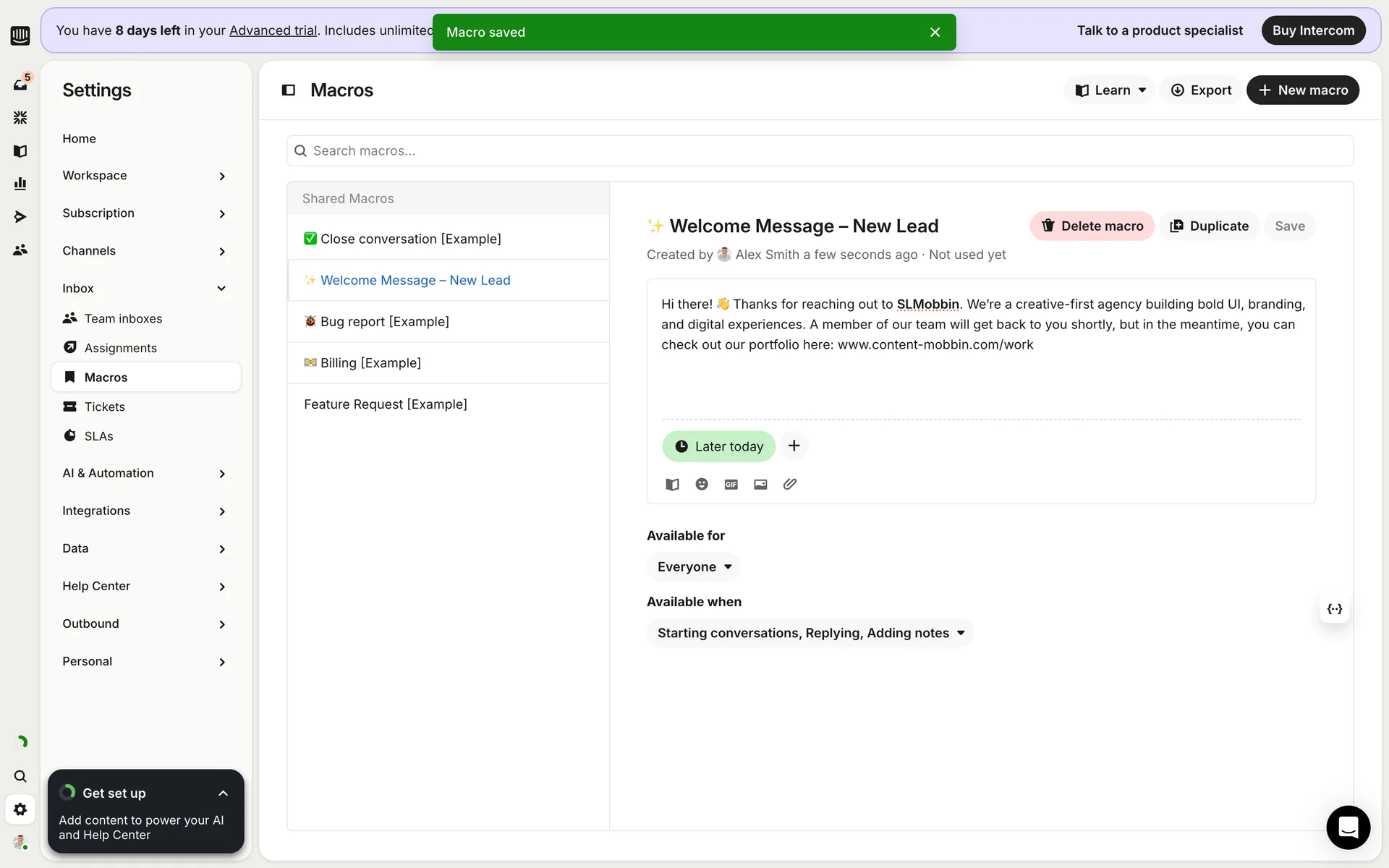1389x868 pixels.
Task: Click into the Search macros field
Action: point(820,150)
